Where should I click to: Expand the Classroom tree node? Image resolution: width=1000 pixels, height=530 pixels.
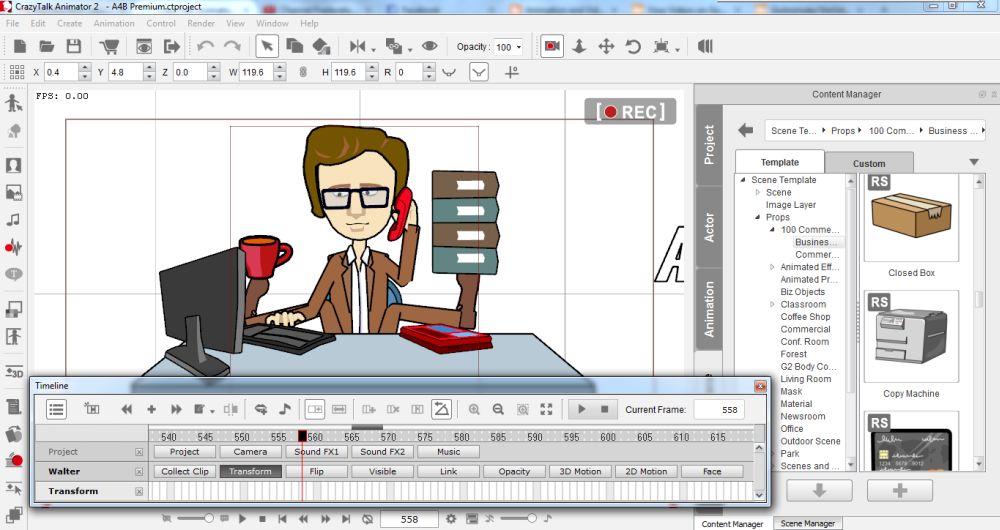click(x=772, y=305)
